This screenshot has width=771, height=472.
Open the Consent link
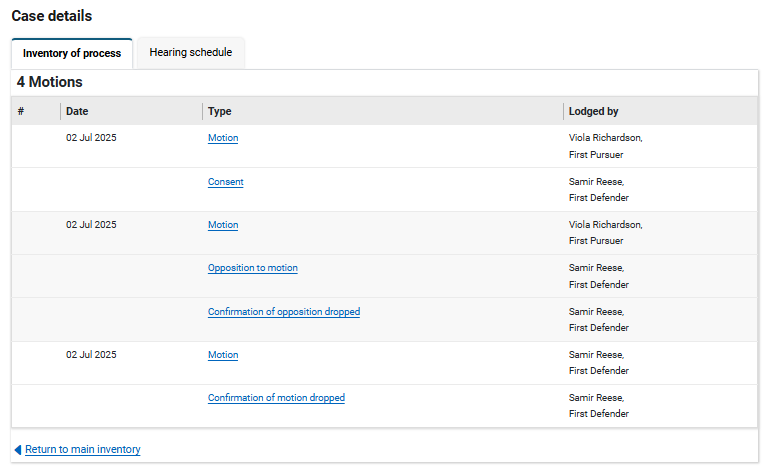point(225,182)
